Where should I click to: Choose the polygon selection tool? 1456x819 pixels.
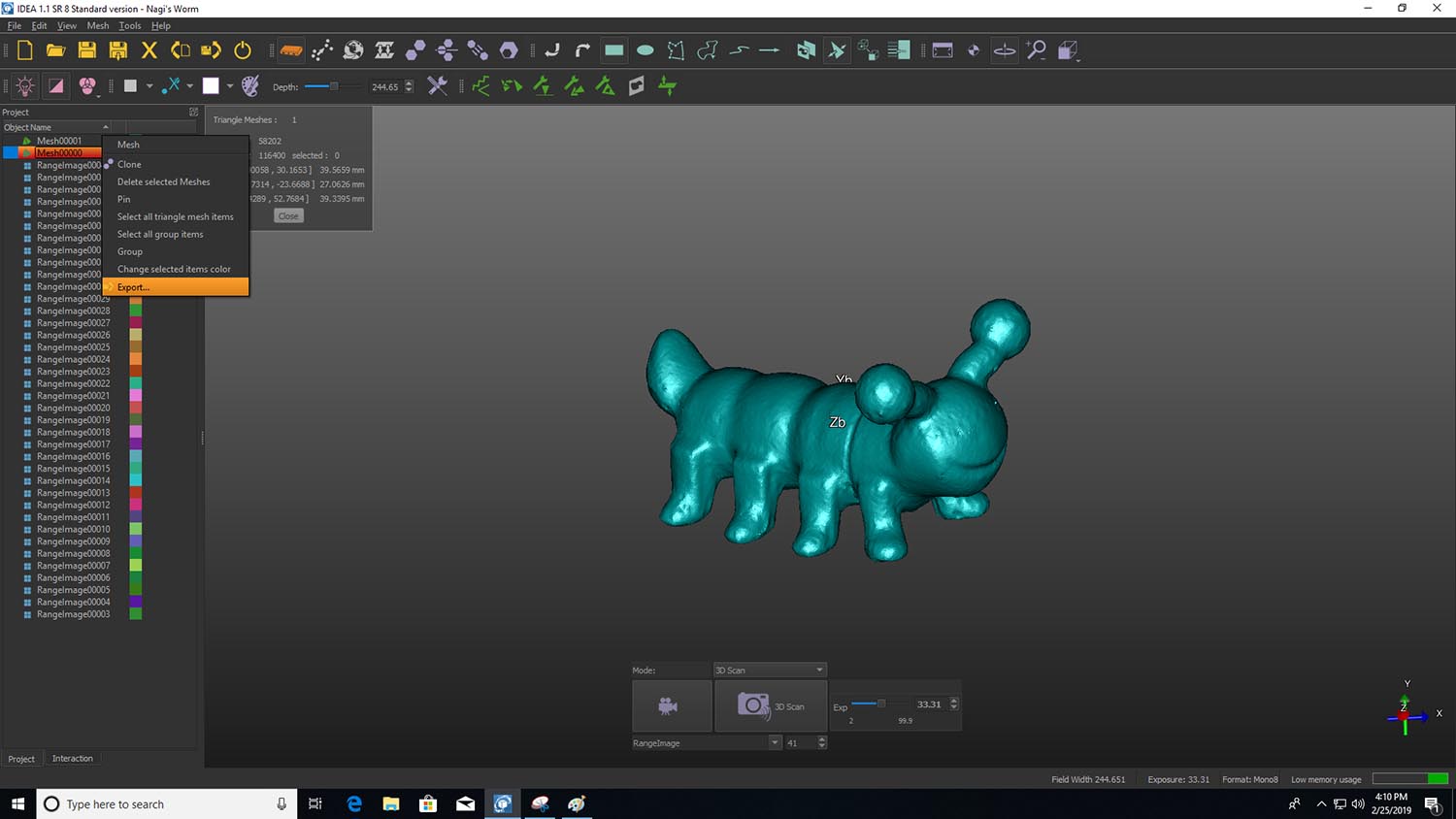click(677, 50)
